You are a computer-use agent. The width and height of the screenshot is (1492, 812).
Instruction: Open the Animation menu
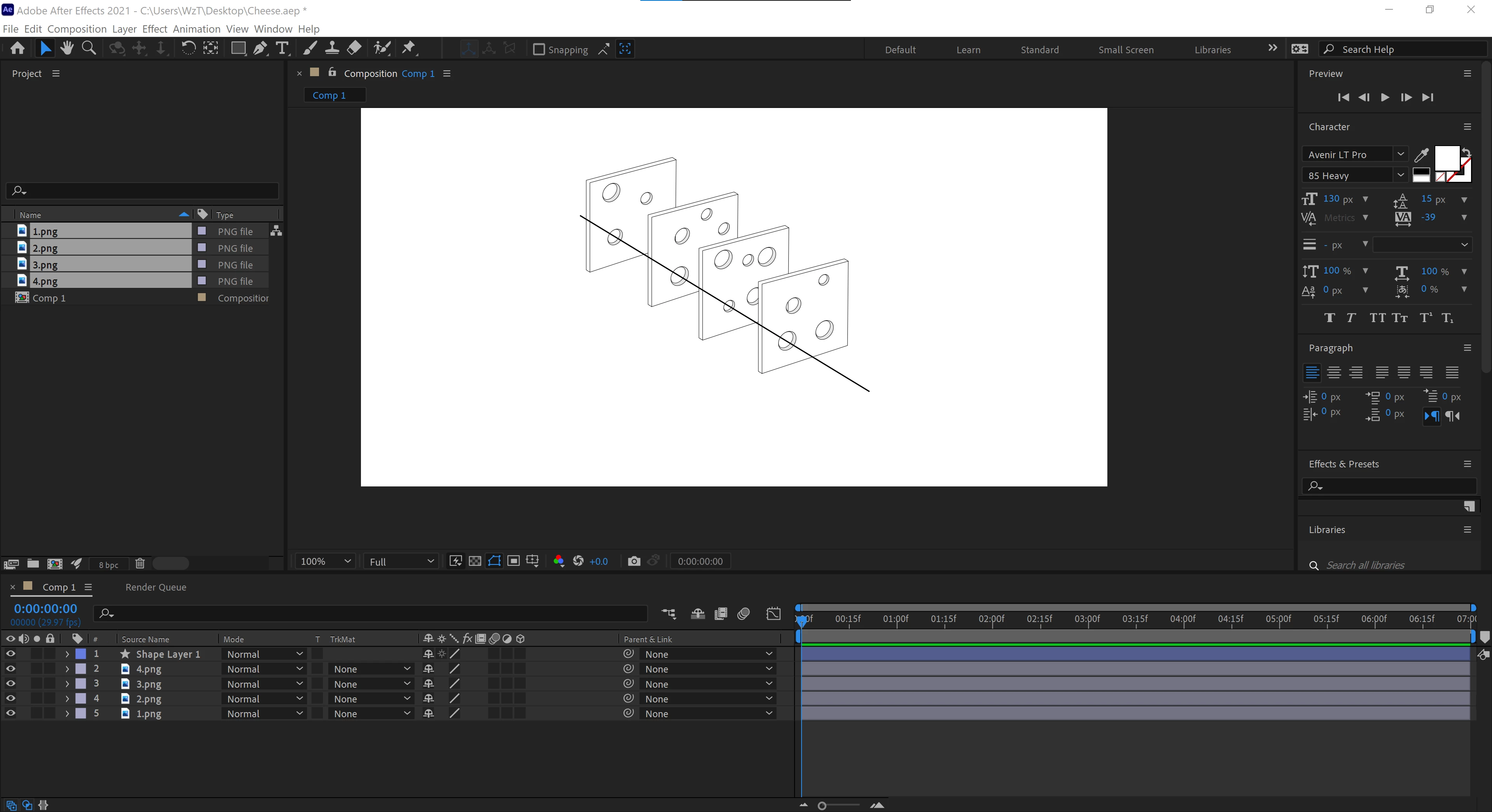(196, 29)
